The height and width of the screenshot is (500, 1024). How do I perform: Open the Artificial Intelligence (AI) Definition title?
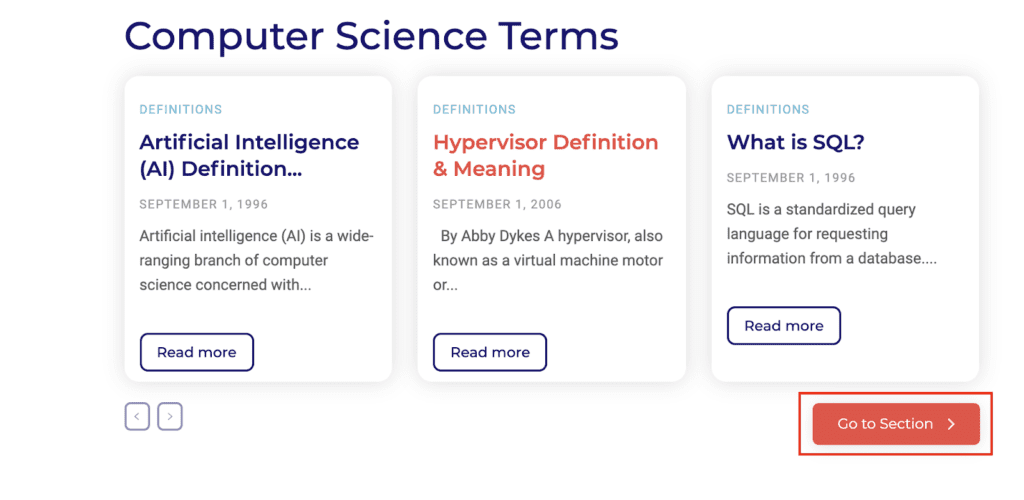point(249,155)
